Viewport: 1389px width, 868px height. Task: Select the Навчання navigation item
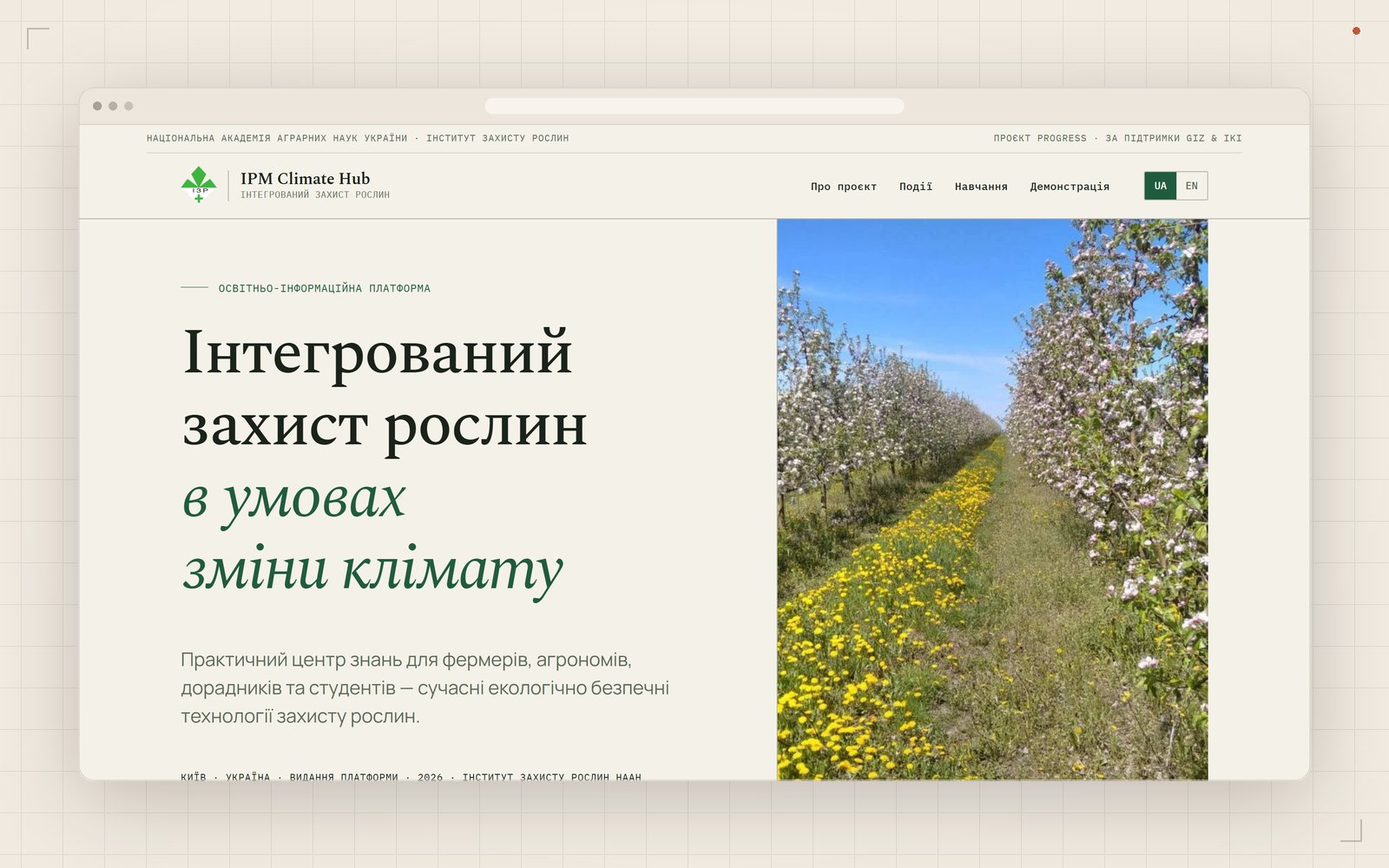(x=981, y=187)
